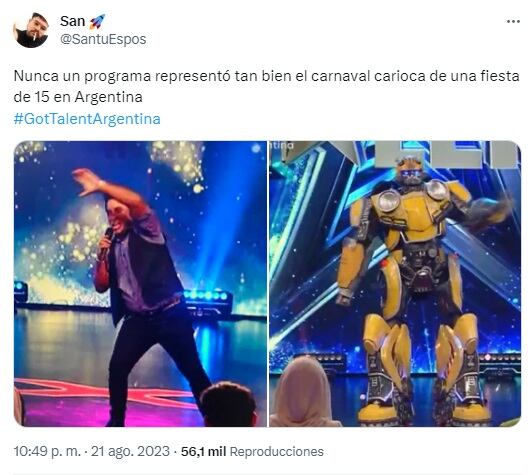Click the tweet text about carnaval carioca

coord(266,87)
